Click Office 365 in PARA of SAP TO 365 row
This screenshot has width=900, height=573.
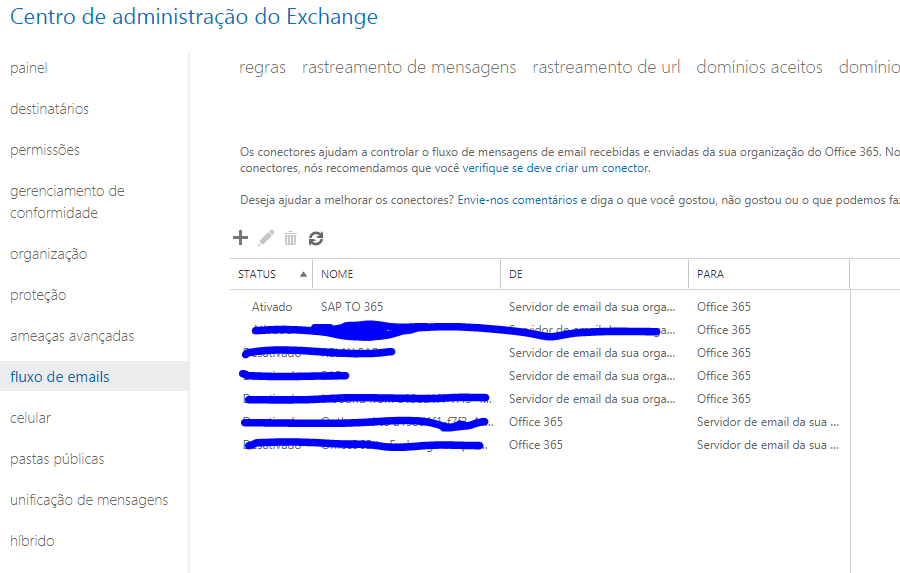[724, 307]
